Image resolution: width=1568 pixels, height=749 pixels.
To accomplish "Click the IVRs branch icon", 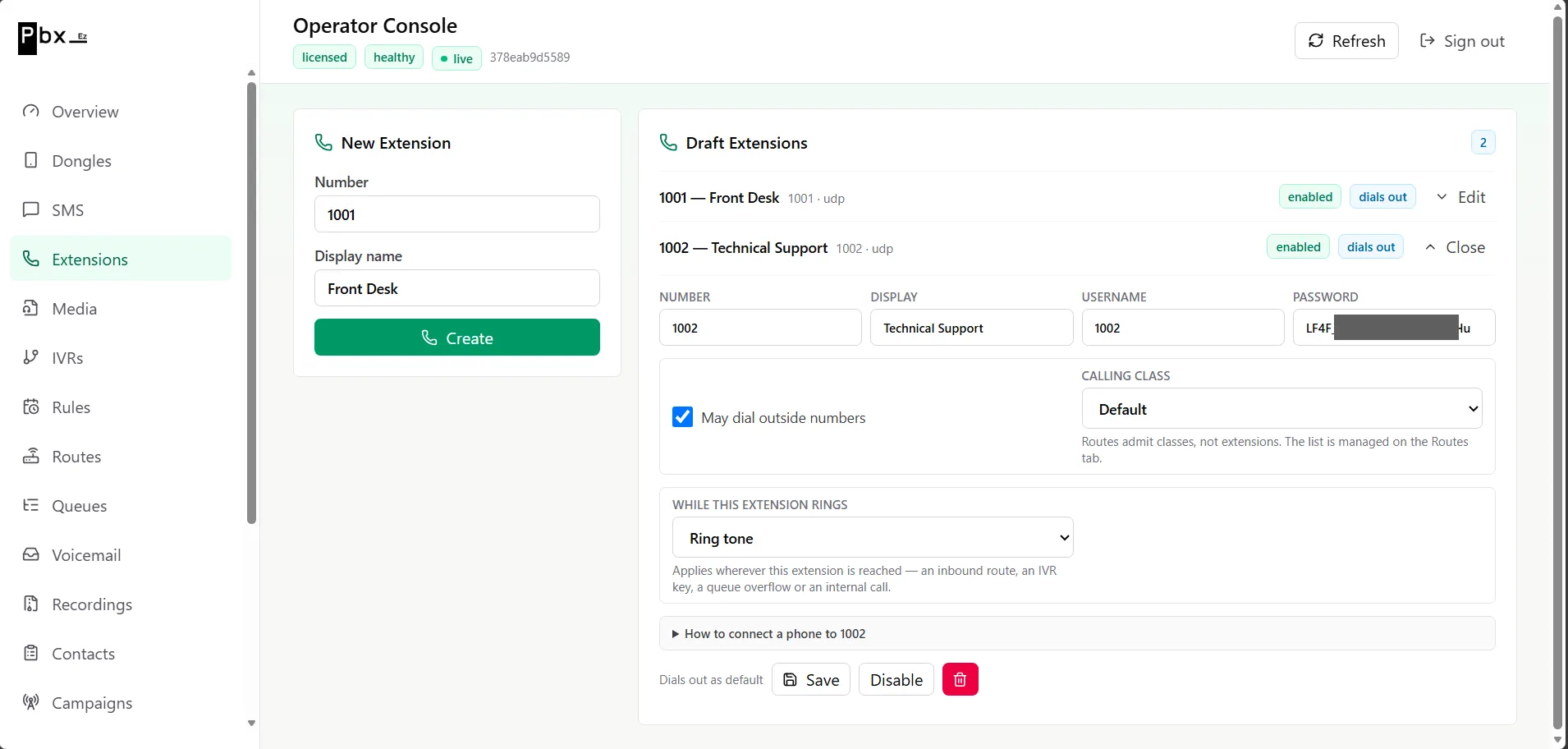I will click(31, 357).
